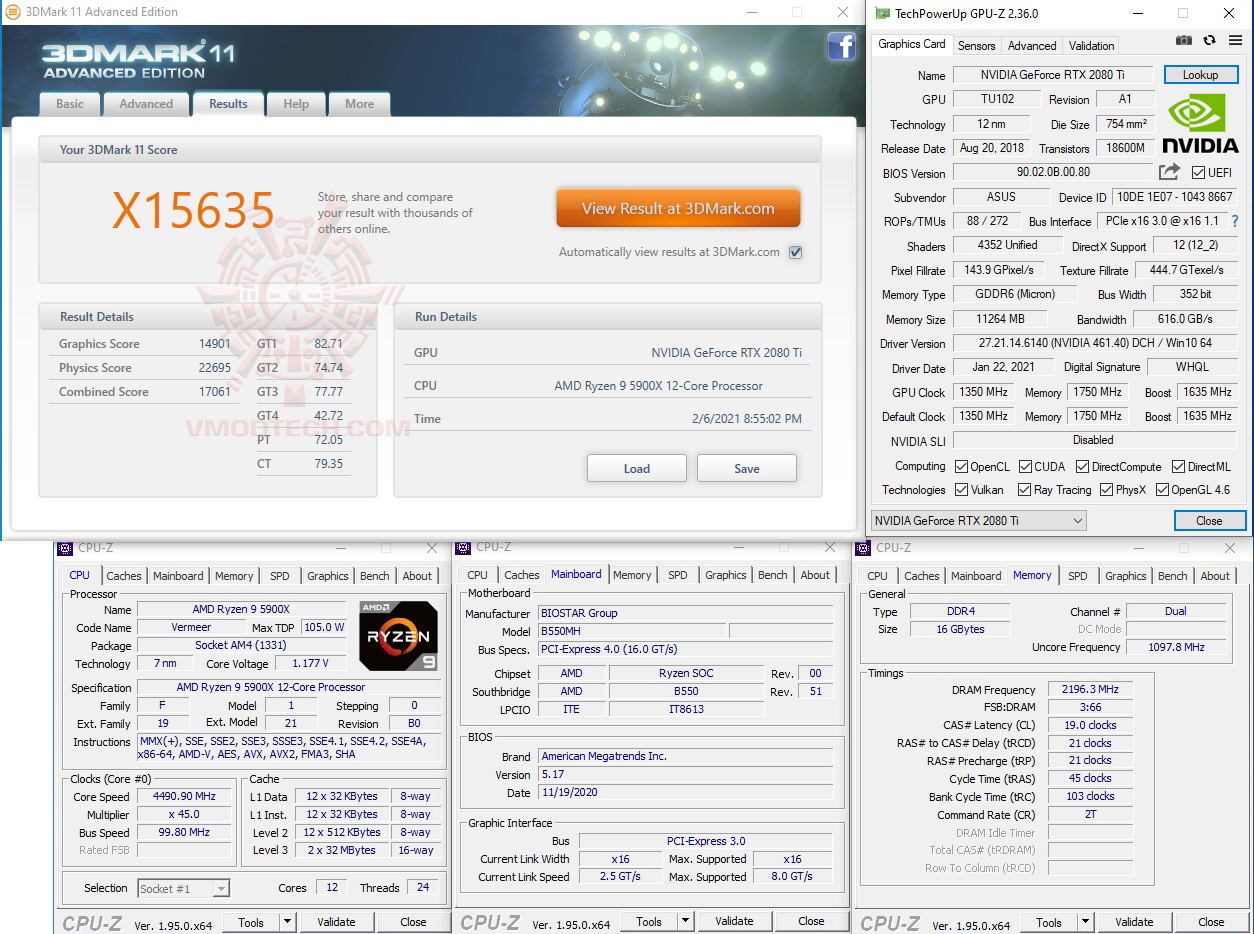The height and width of the screenshot is (934, 1254).
Task: Click the Physics Score value 22695
Action: [214, 368]
